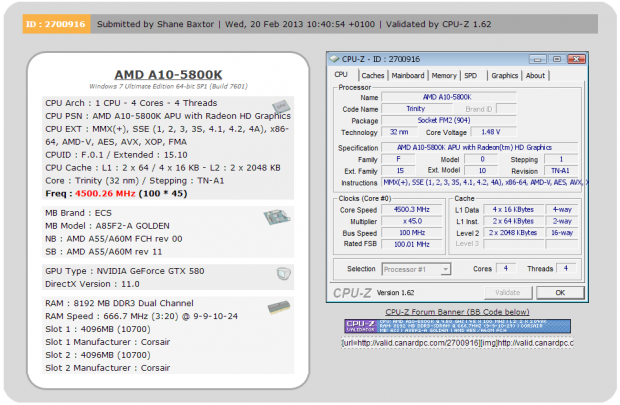Viewport: 620px width, 405px height.
Task: Click the text 'Slot 2 : 4096MB (10700)'
Action: click(x=98, y=355)
